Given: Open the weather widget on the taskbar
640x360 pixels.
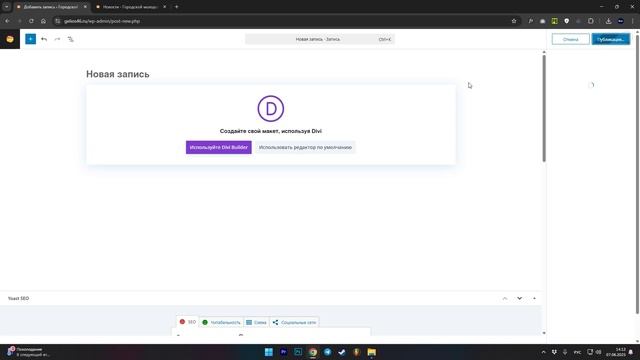Looking at the screenshot, I should (28, 352).
